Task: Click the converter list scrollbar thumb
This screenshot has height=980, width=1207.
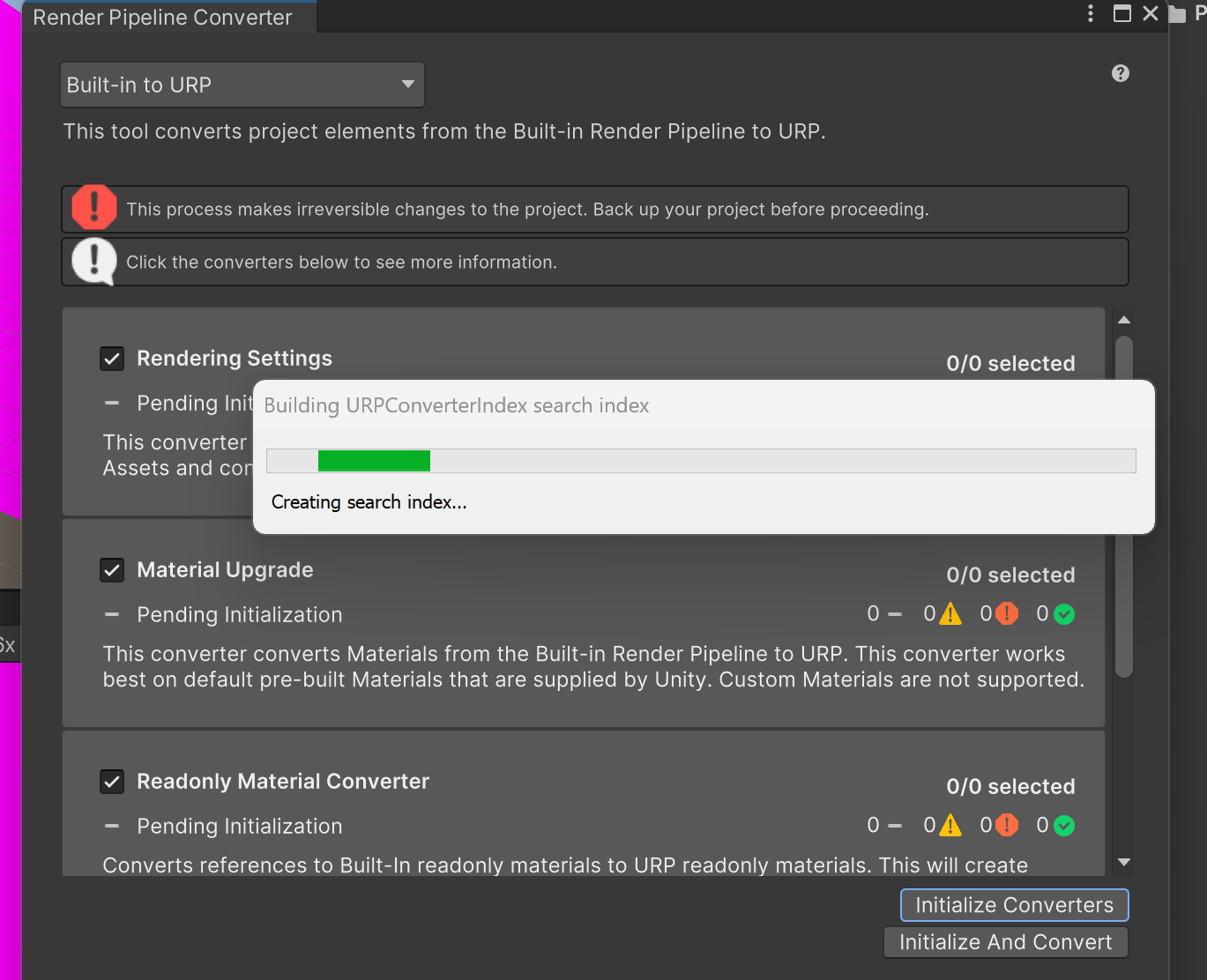Action: [x=1124, y=507]
